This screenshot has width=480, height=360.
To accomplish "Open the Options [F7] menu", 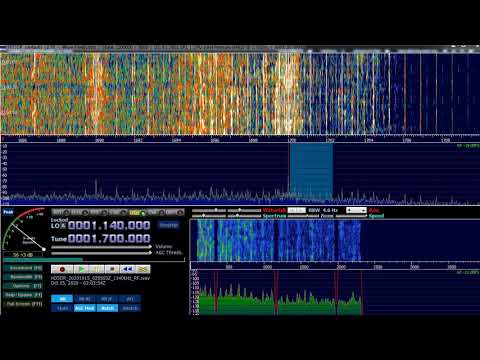I will pos(24,286).
